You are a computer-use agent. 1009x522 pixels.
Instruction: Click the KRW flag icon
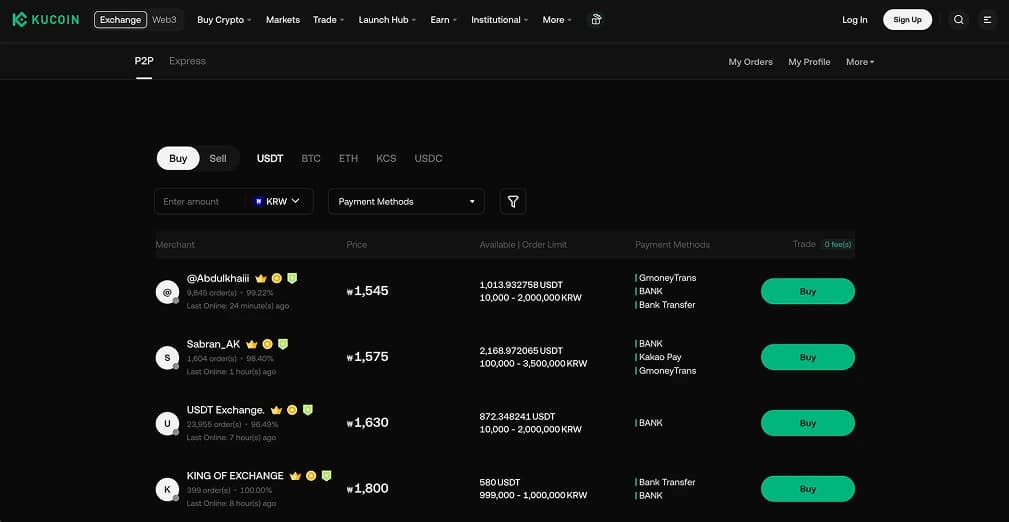click(259, 201)
